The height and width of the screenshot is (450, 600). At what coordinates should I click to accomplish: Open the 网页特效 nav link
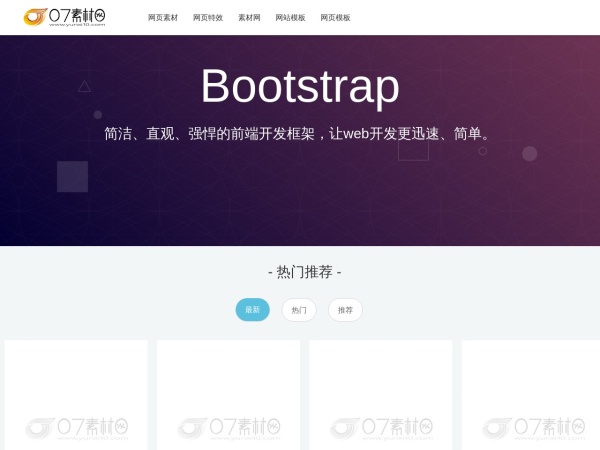click(208, 18)
